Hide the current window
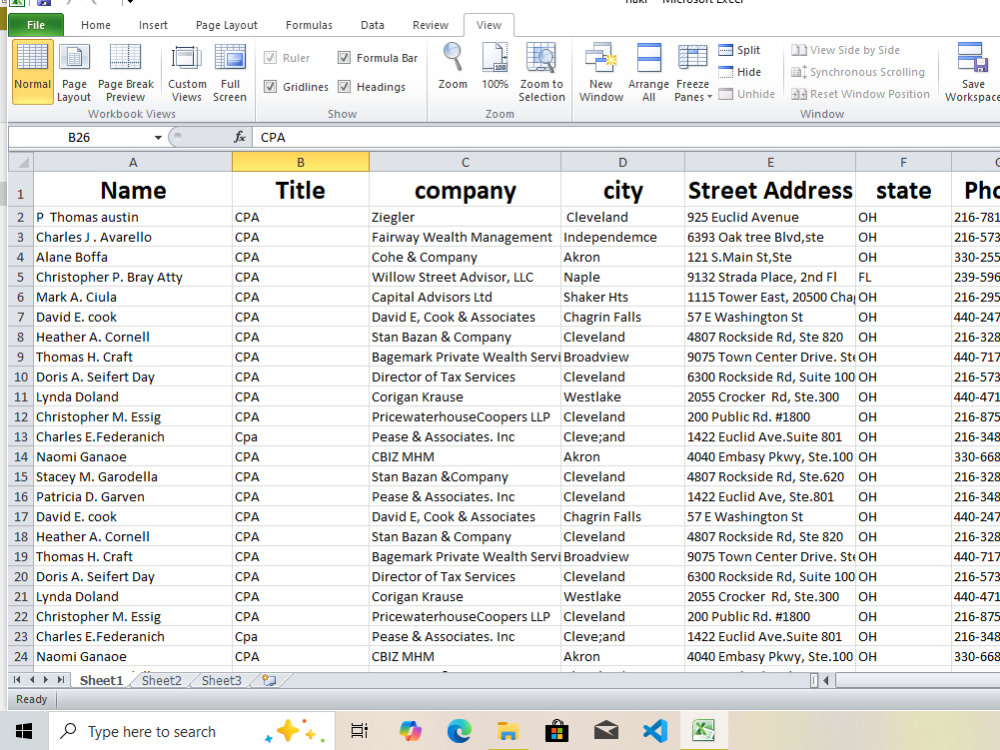Image resolution: width=1000 pixels, height=750 pixels. (739, 72)
